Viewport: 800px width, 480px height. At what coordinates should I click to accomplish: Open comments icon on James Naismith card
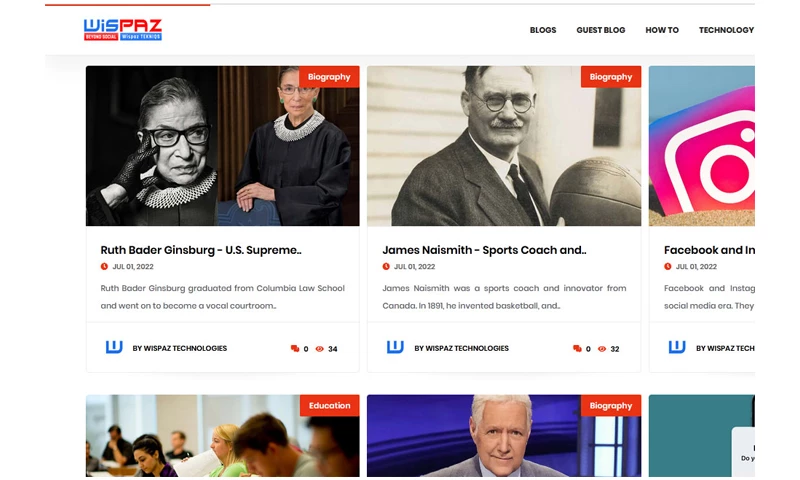tap(577, 349)
